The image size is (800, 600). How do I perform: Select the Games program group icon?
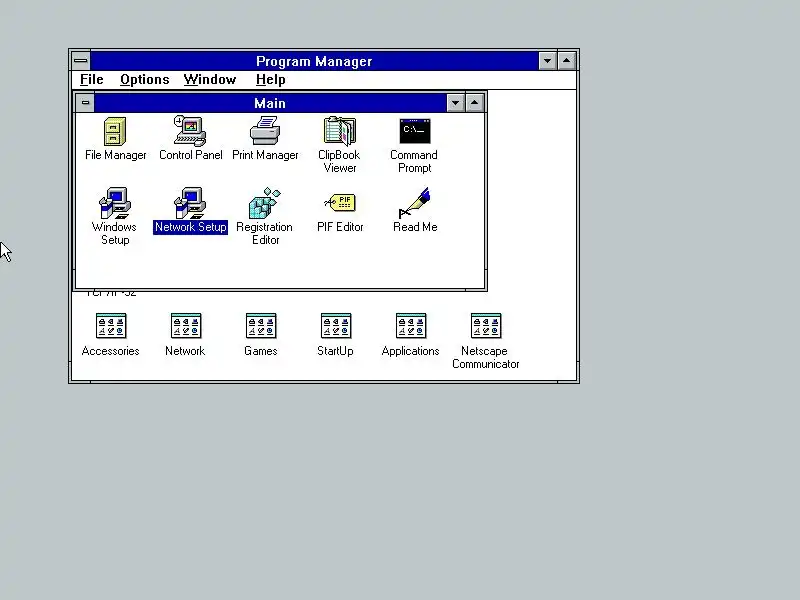[x=261, y=326]
